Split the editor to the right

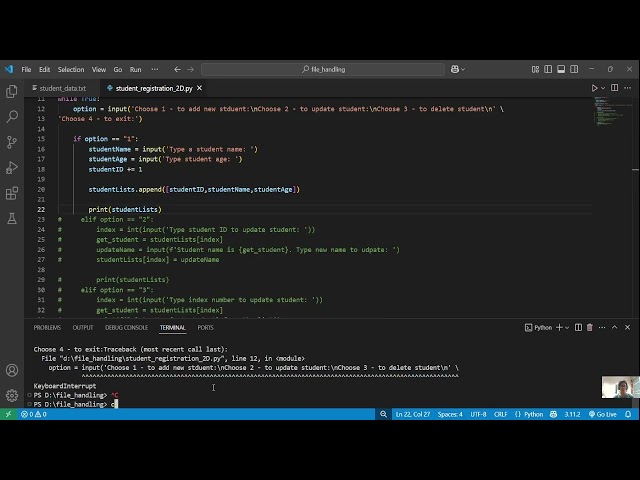tap(614, 88)
